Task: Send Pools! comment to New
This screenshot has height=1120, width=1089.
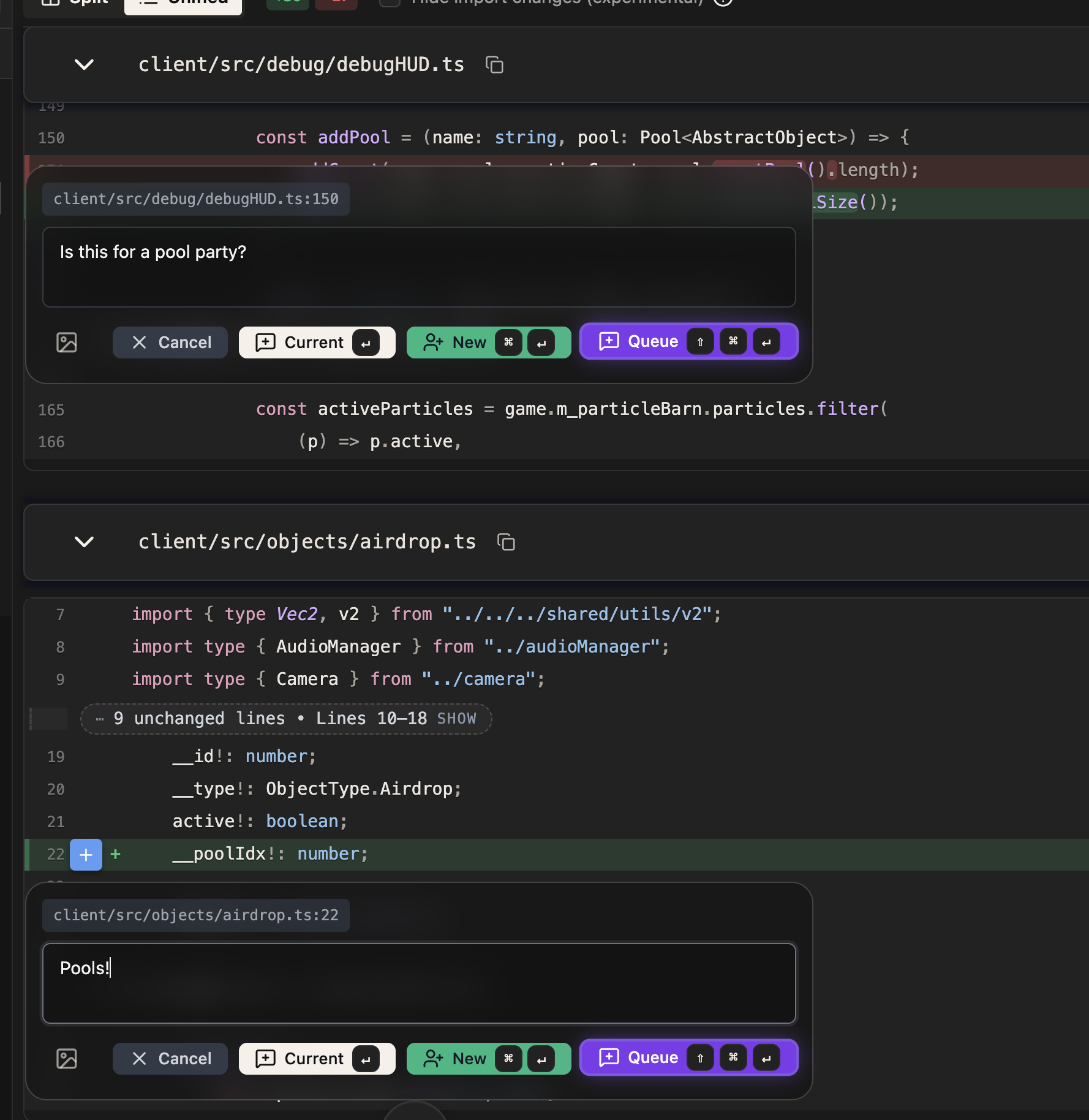Action: tap(489, 1059)
